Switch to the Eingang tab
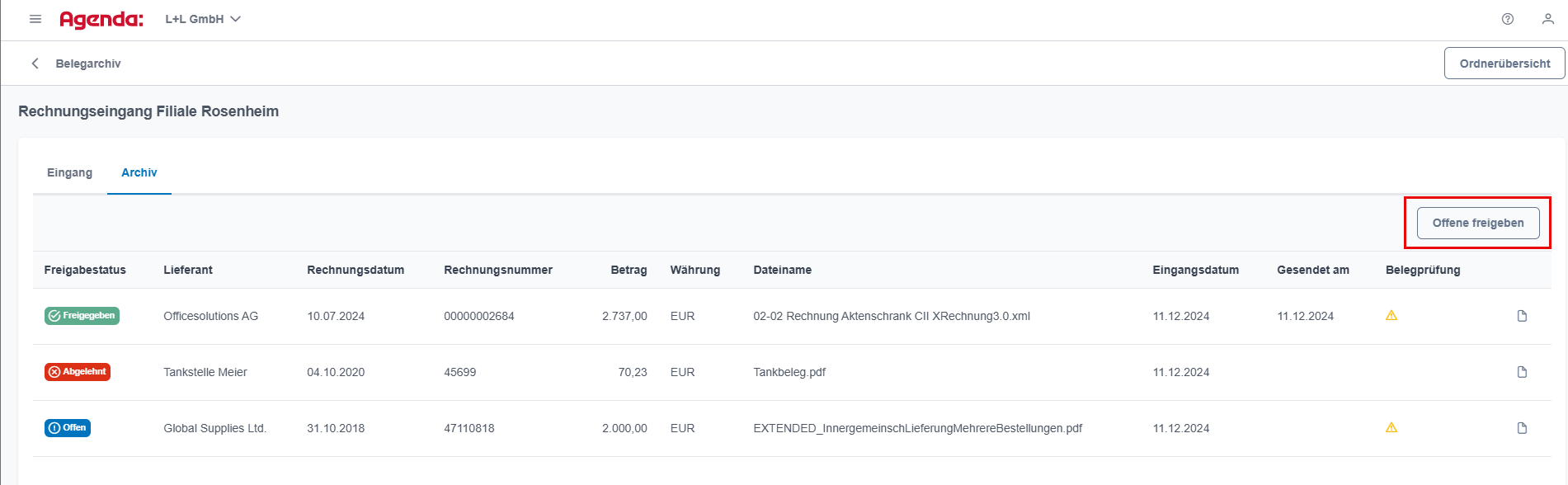Viewport: 1568px width, 485px height. tap(70, 172)
